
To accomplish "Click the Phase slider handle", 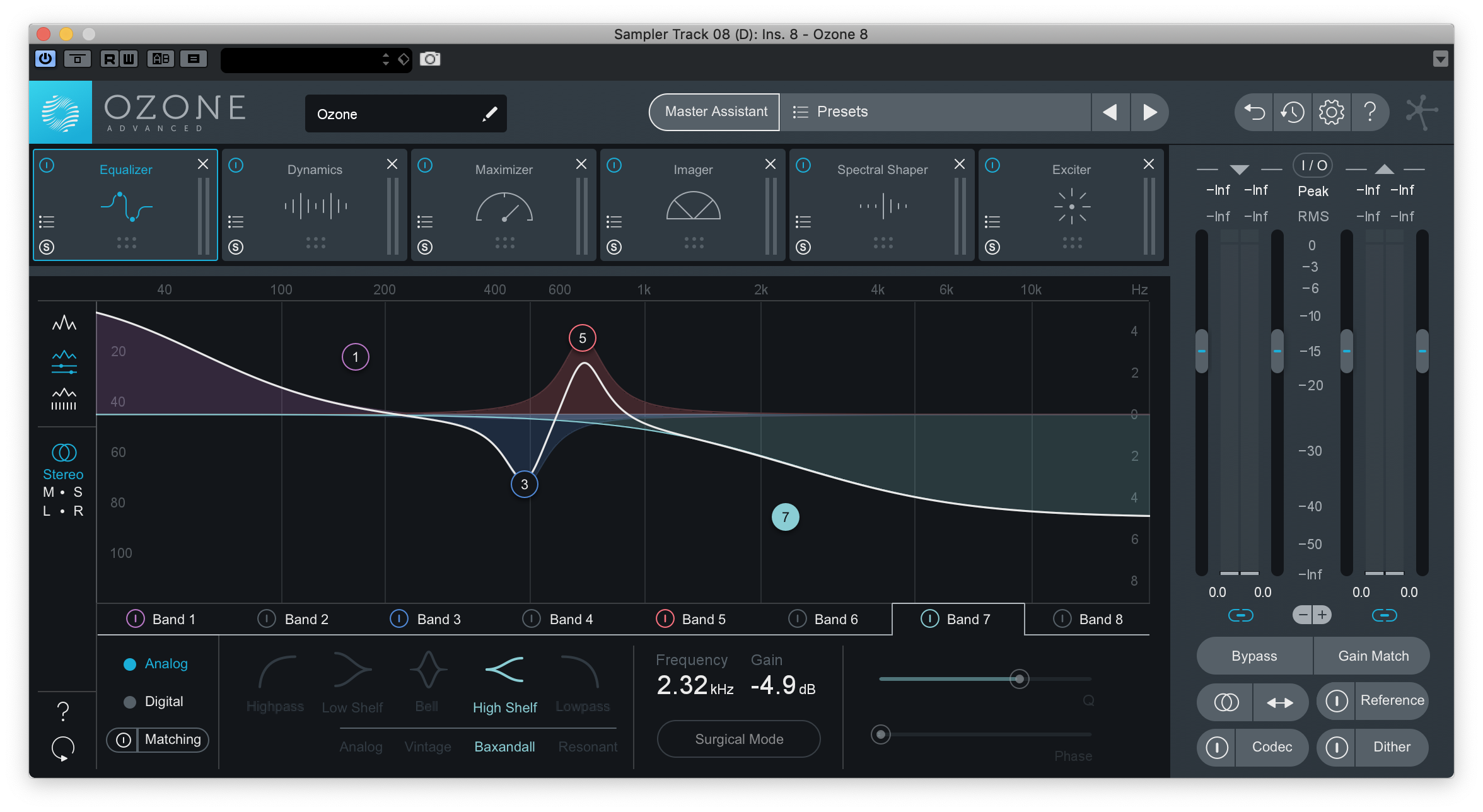I will click(x=881, y=734).
